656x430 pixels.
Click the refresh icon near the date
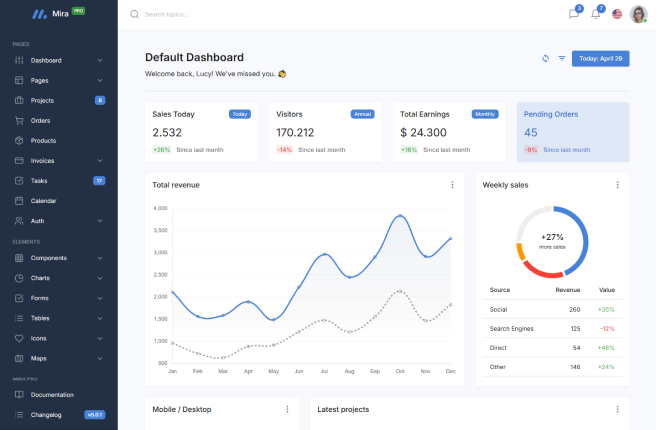[x=546, y=58]
